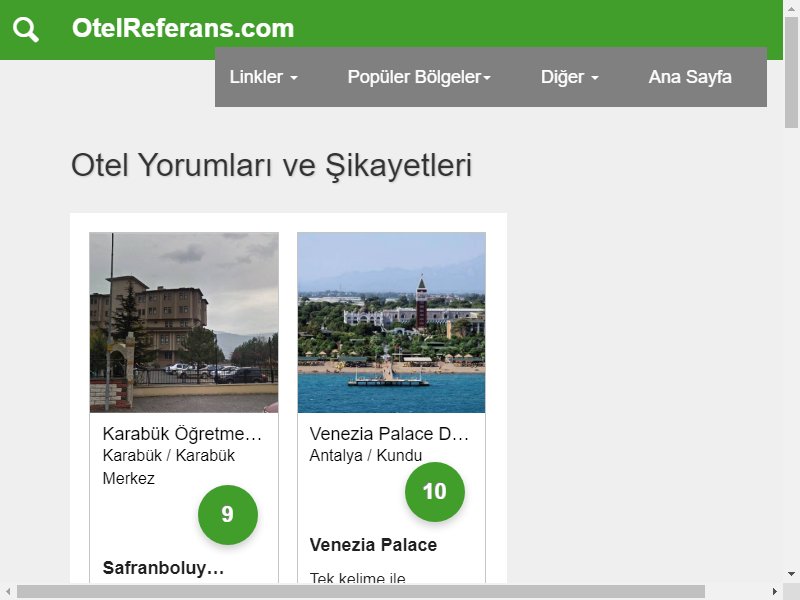Open the OtelReferans.com site logo link
Image resolution: width=800 pixels, height=600 pixels.
tap(183, 28)
